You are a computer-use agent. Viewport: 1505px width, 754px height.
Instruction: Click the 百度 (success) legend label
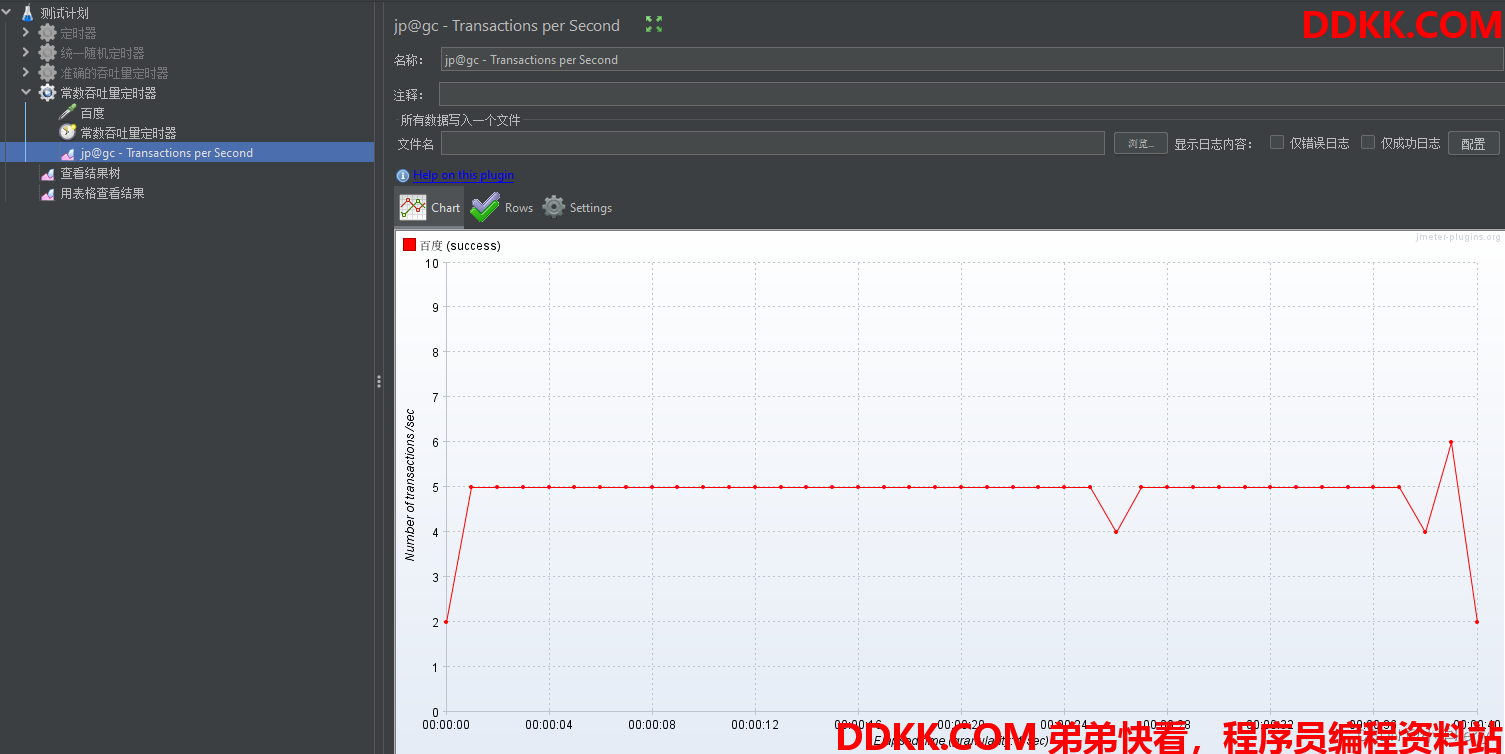(460, 245)
